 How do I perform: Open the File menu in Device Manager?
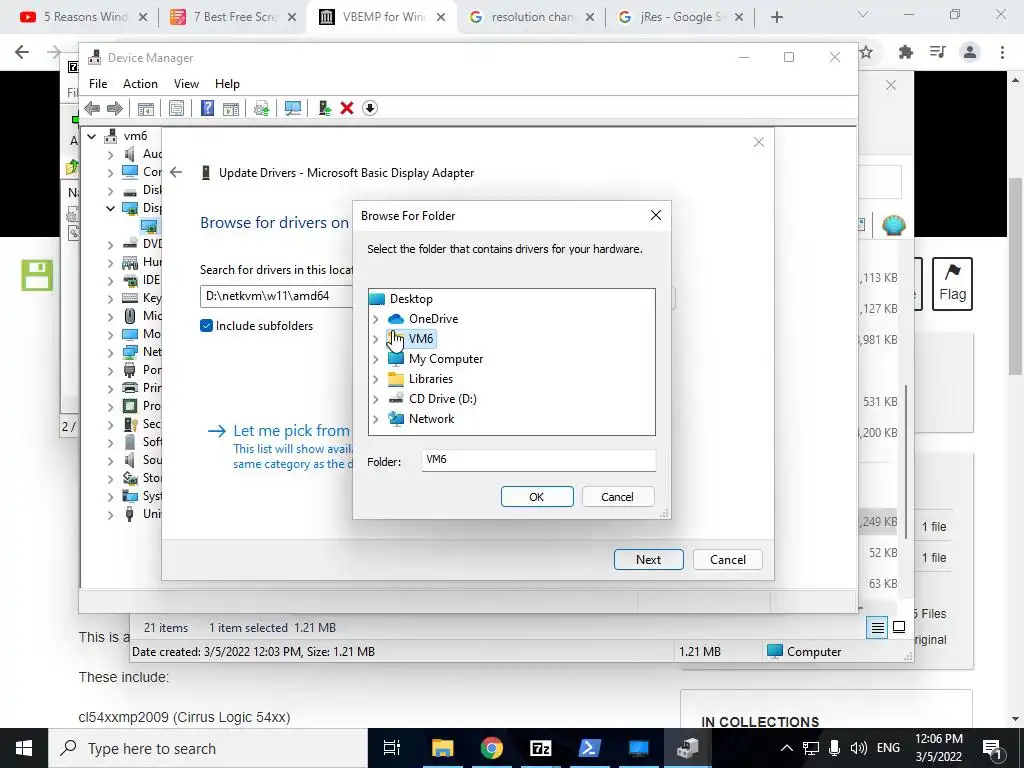click(x=98, y=84)
